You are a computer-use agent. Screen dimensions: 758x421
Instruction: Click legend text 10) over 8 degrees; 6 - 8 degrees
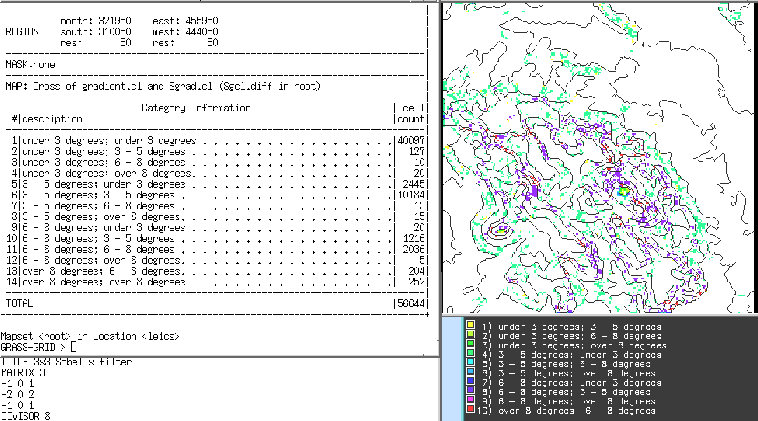coord(568,411)
